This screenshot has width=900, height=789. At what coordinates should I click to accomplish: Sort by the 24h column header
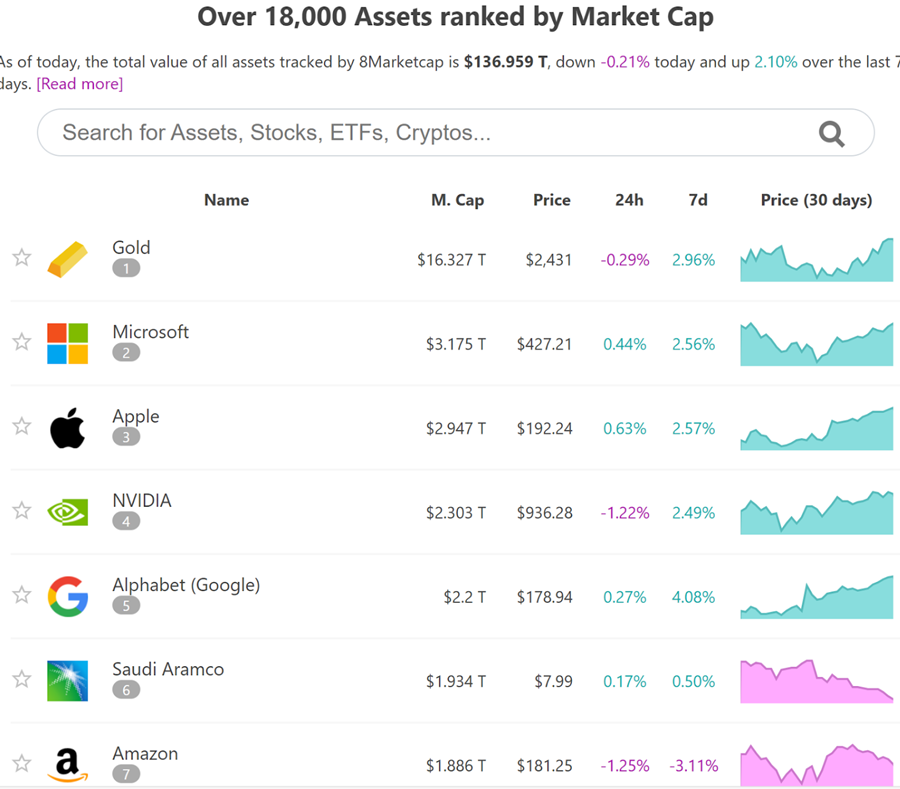629,200
